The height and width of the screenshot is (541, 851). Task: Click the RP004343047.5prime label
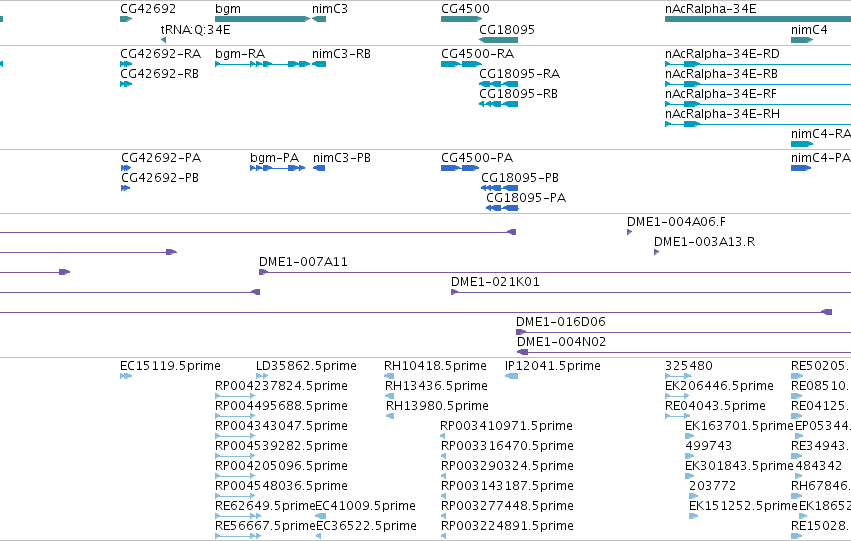coord(281,427)
